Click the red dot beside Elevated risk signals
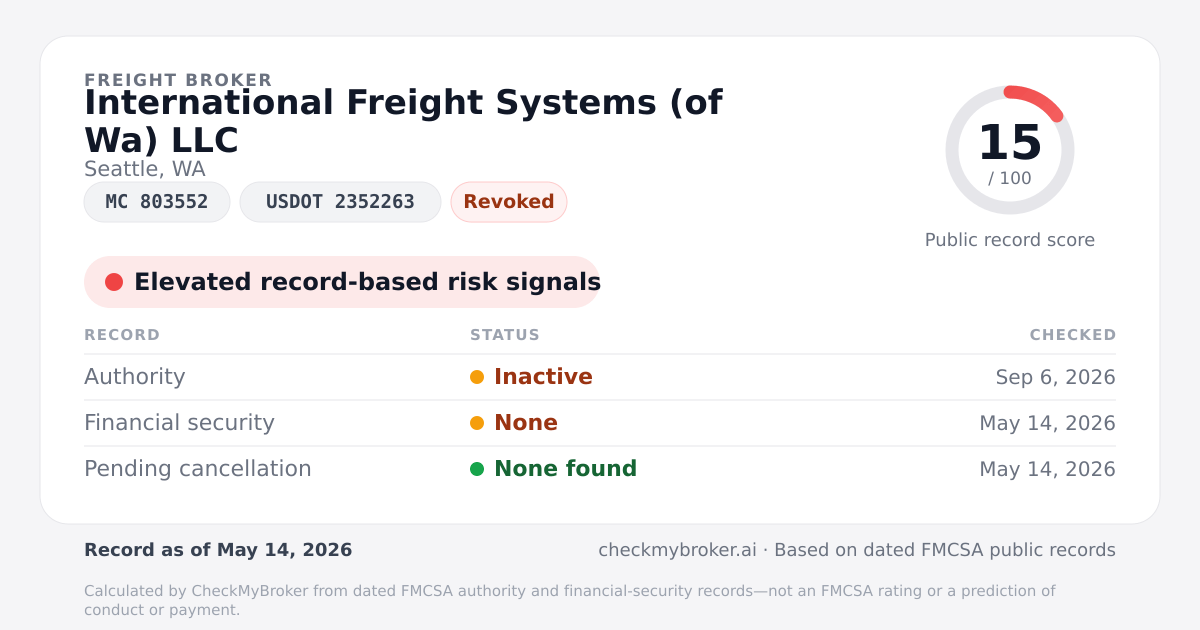Image resolution: width=1200 pixels, height=630 pixels. point(114,282)
